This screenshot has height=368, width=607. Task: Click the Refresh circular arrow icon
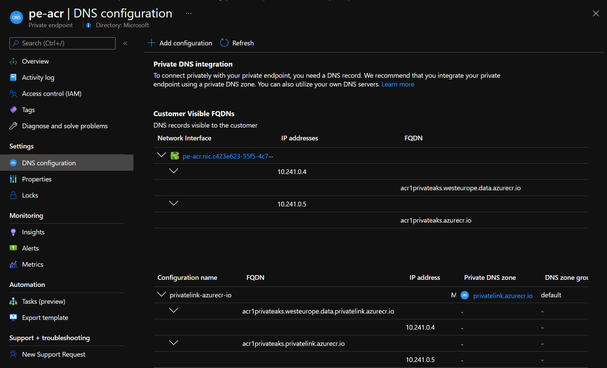(224, 43)
